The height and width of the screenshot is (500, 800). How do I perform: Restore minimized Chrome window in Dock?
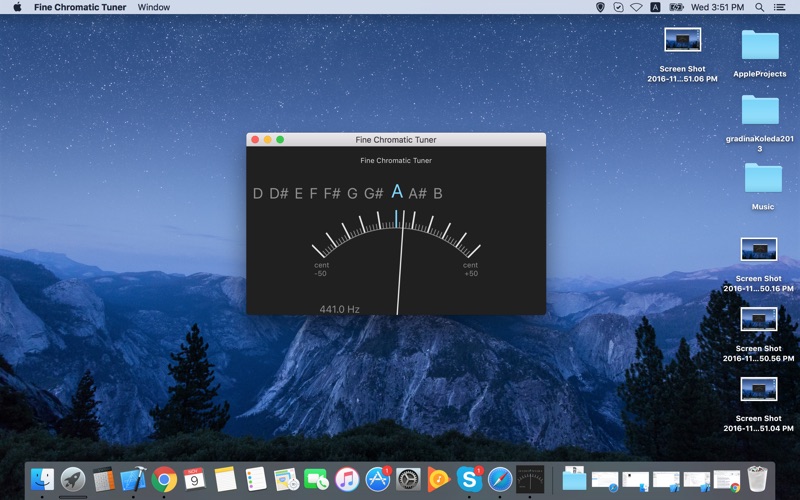(x=727, y=481)
